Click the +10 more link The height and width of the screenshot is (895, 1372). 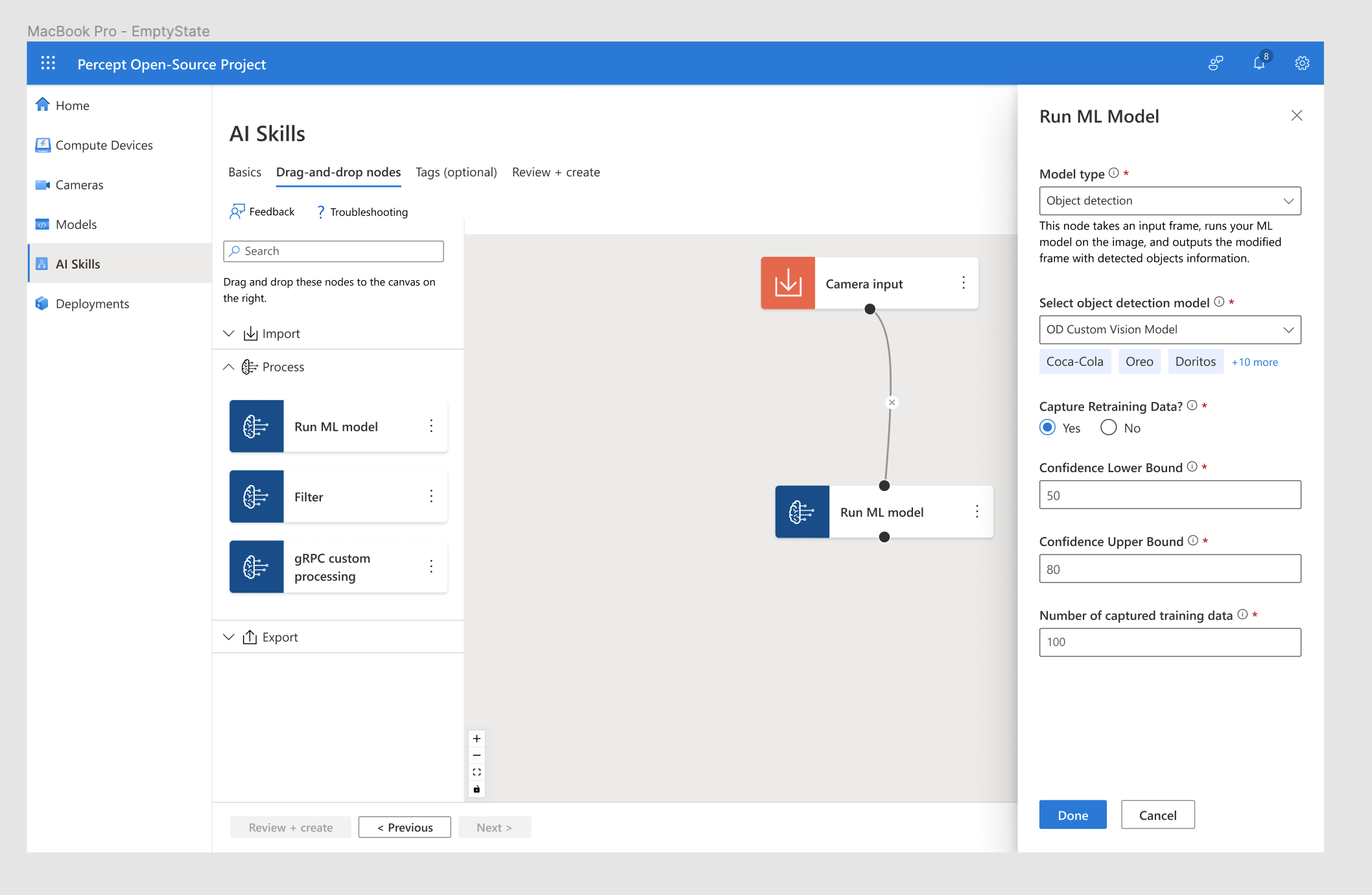pyautogui.click(x=1255, y=362)
